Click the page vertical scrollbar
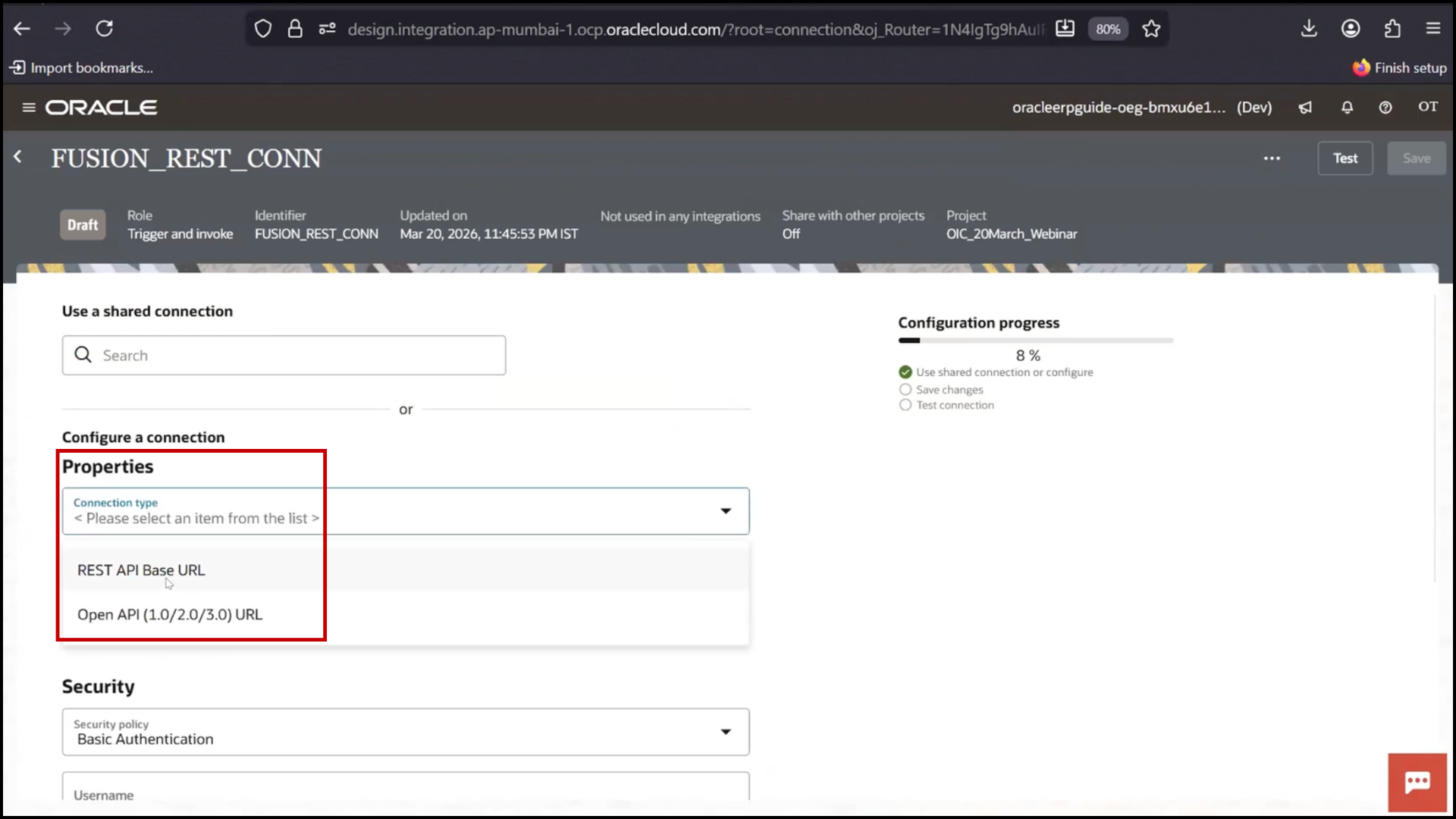 [1435, 440]
